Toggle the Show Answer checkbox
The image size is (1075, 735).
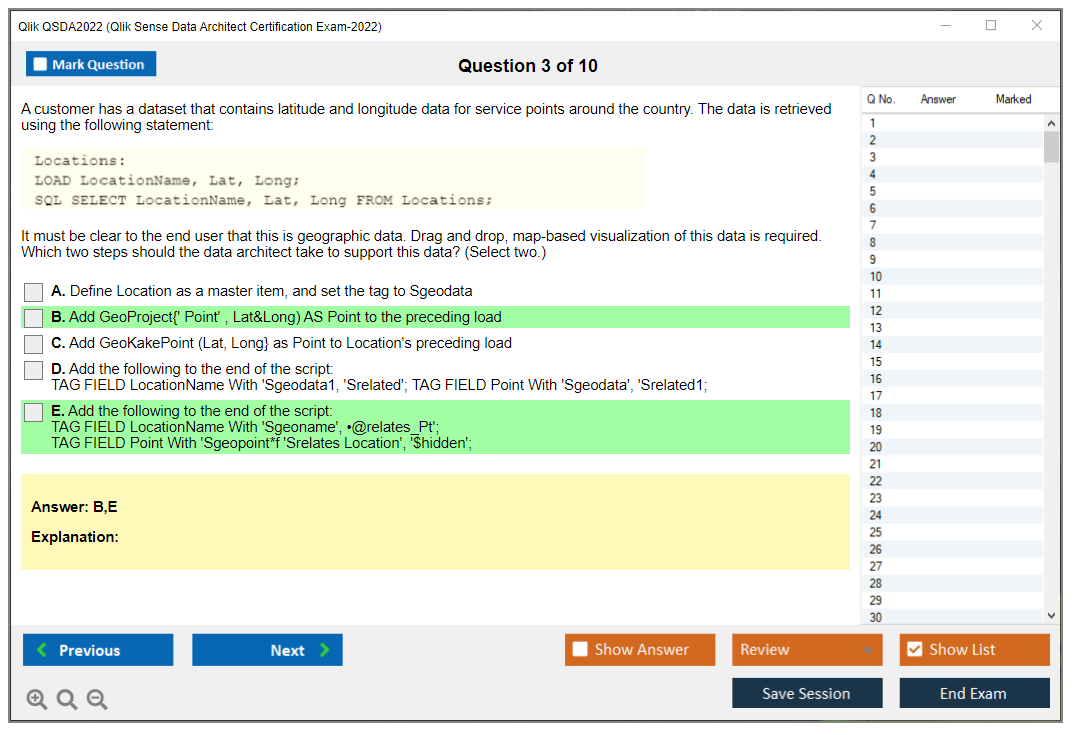pyautogui.click(x=580, y=650)
